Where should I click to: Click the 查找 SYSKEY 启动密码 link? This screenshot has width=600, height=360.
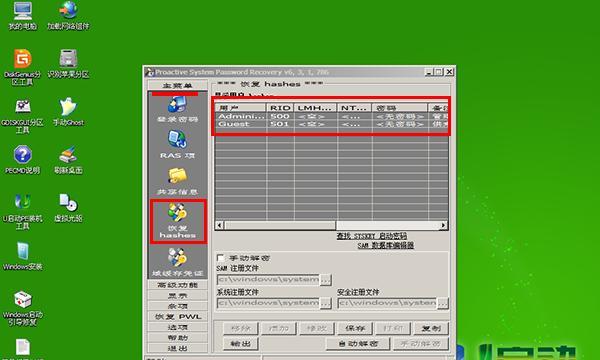tap(372, 236)
